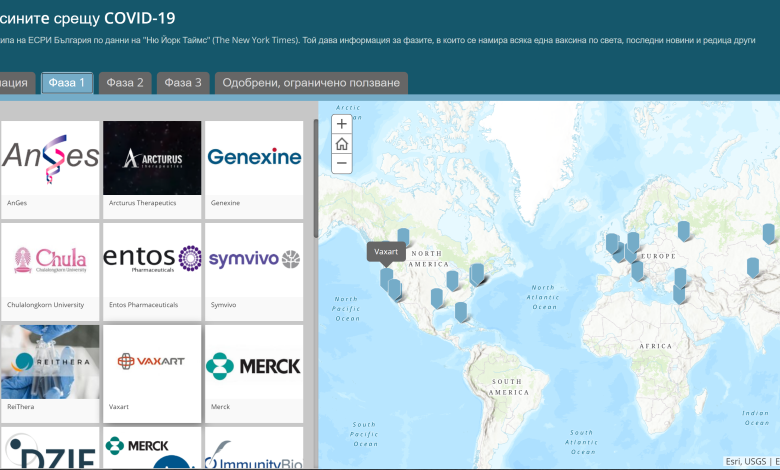Click the Vaxart map tooltip
The image size is (780, 470).
click(386, 252)
